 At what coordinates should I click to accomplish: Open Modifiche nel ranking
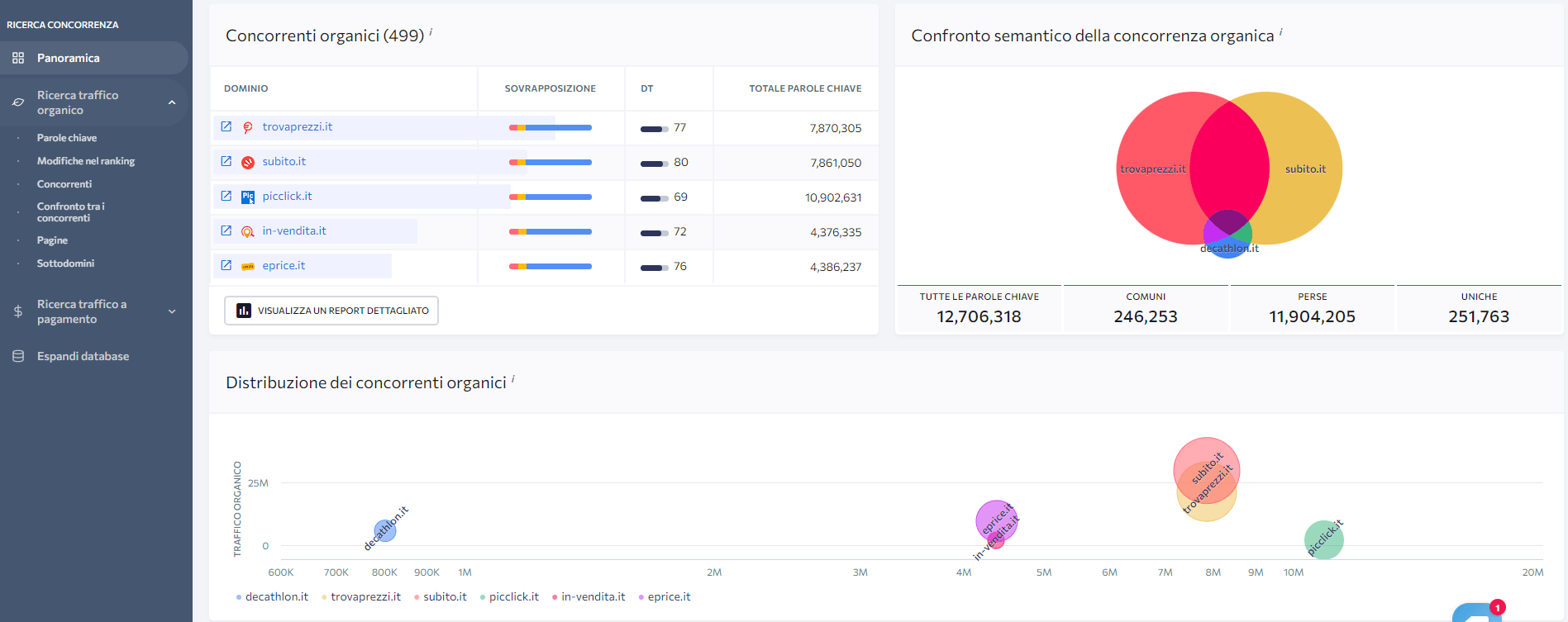(x=86, y=161)
